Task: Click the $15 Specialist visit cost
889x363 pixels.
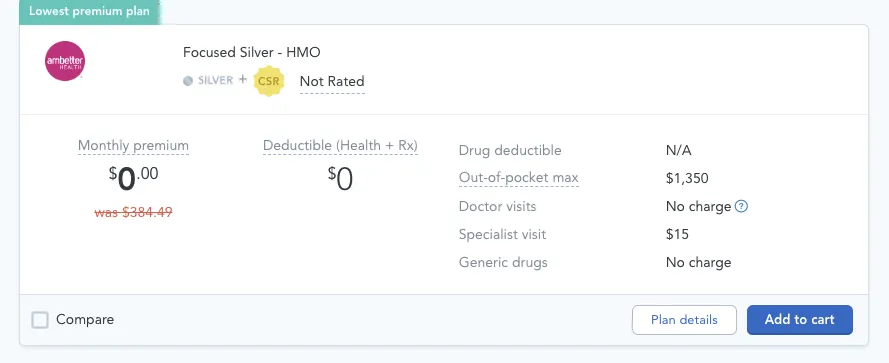Action: 678,234
